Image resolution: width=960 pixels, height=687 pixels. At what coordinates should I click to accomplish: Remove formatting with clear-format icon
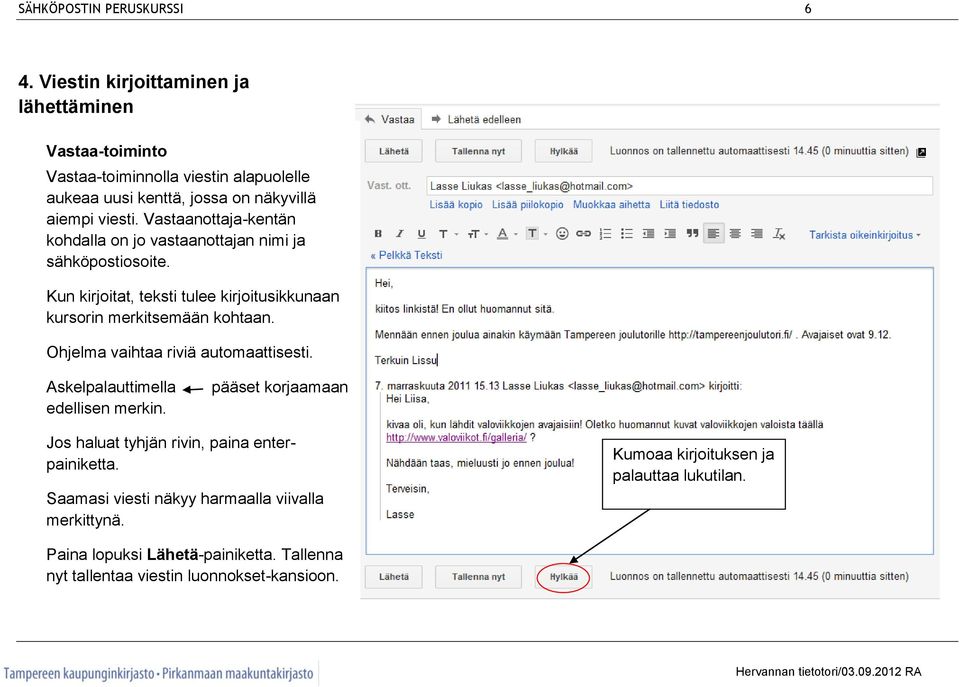click(779, 234)
